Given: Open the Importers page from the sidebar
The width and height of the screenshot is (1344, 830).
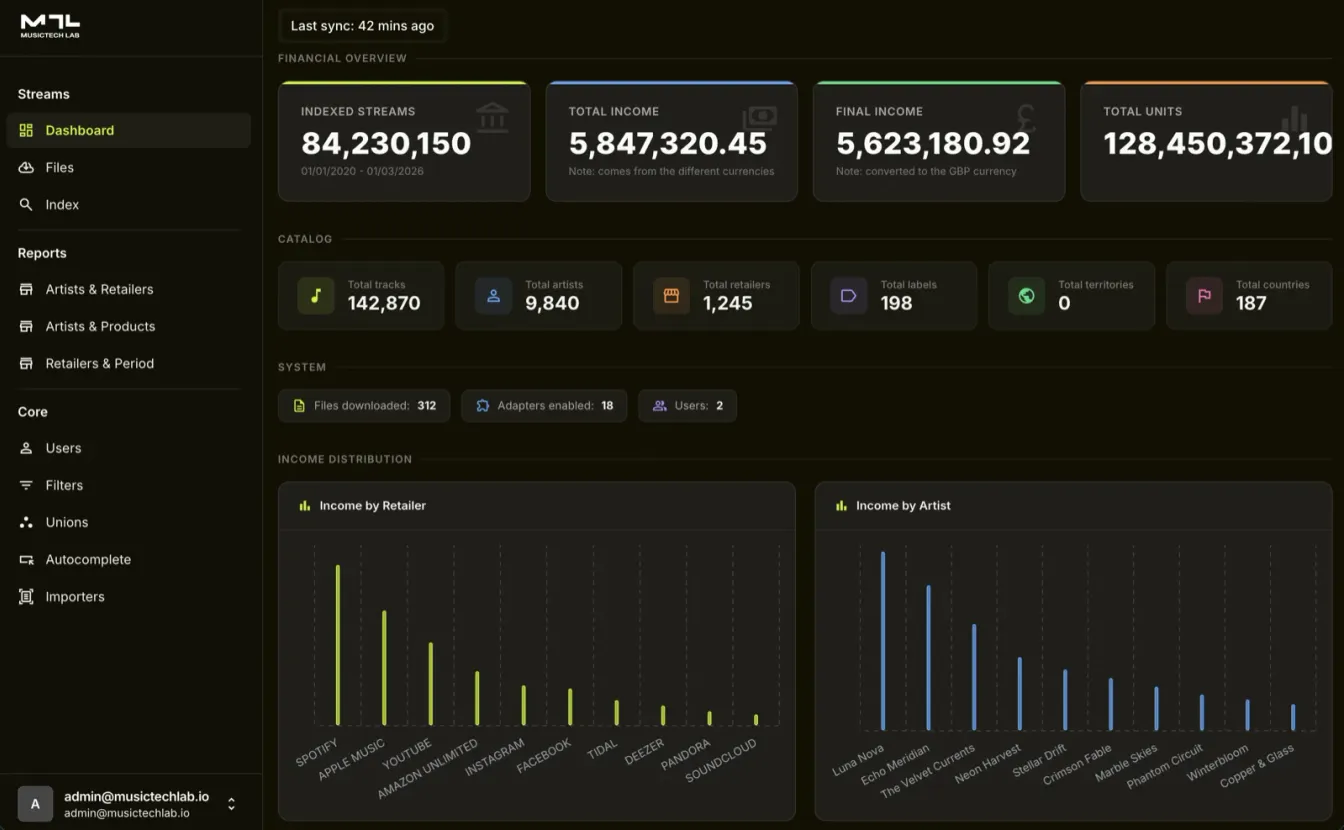Looking at the screenshot, I should [x=74, y=596].
